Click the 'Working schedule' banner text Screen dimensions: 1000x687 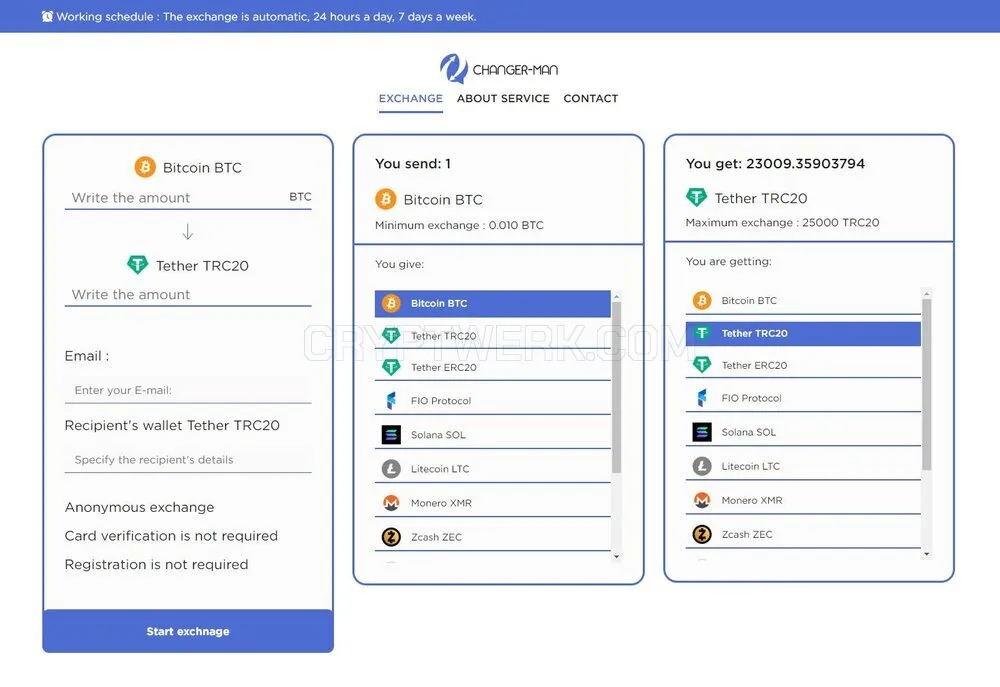[x=266, y=17]
